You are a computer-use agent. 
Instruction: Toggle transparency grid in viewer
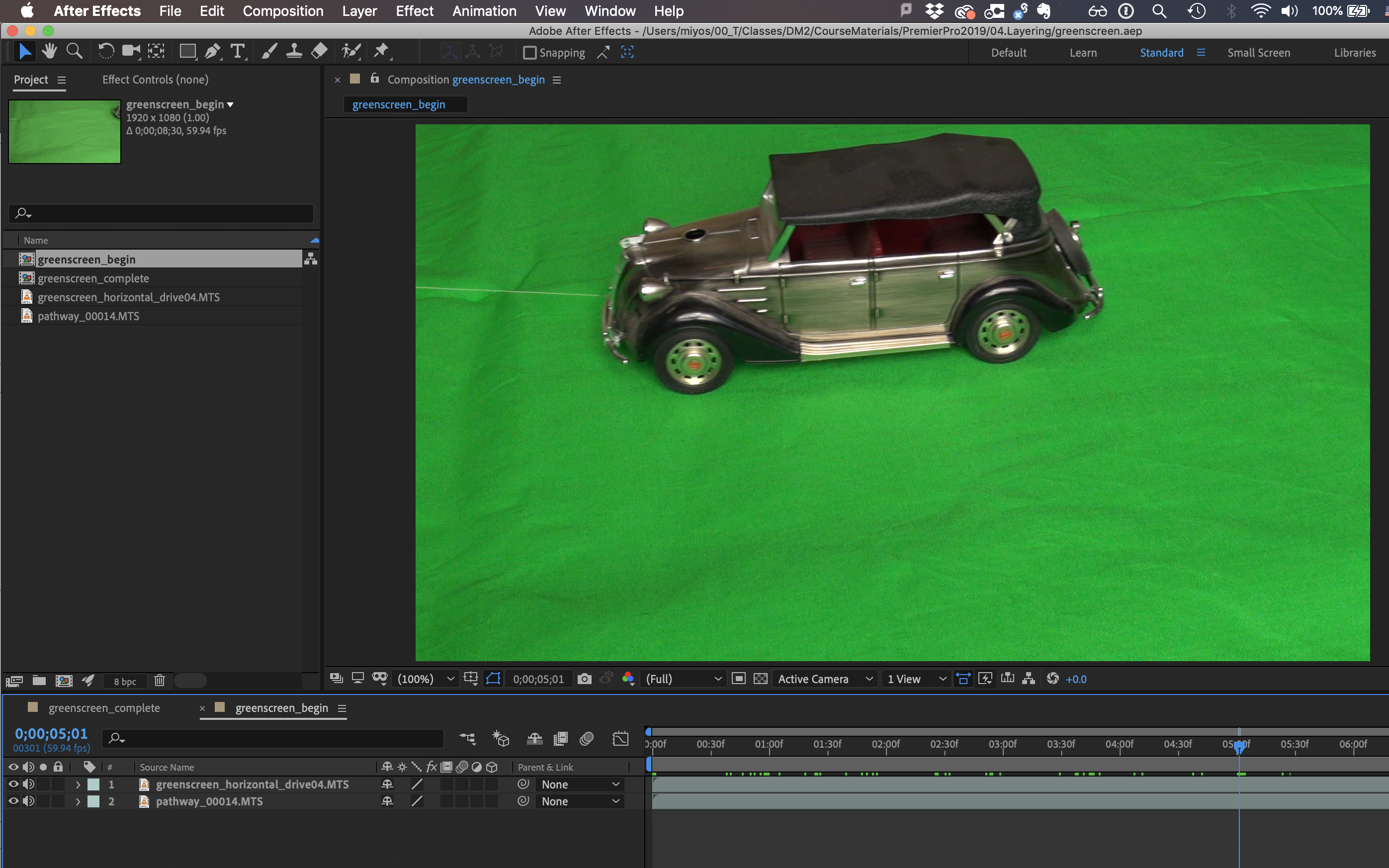pos(761,679)
